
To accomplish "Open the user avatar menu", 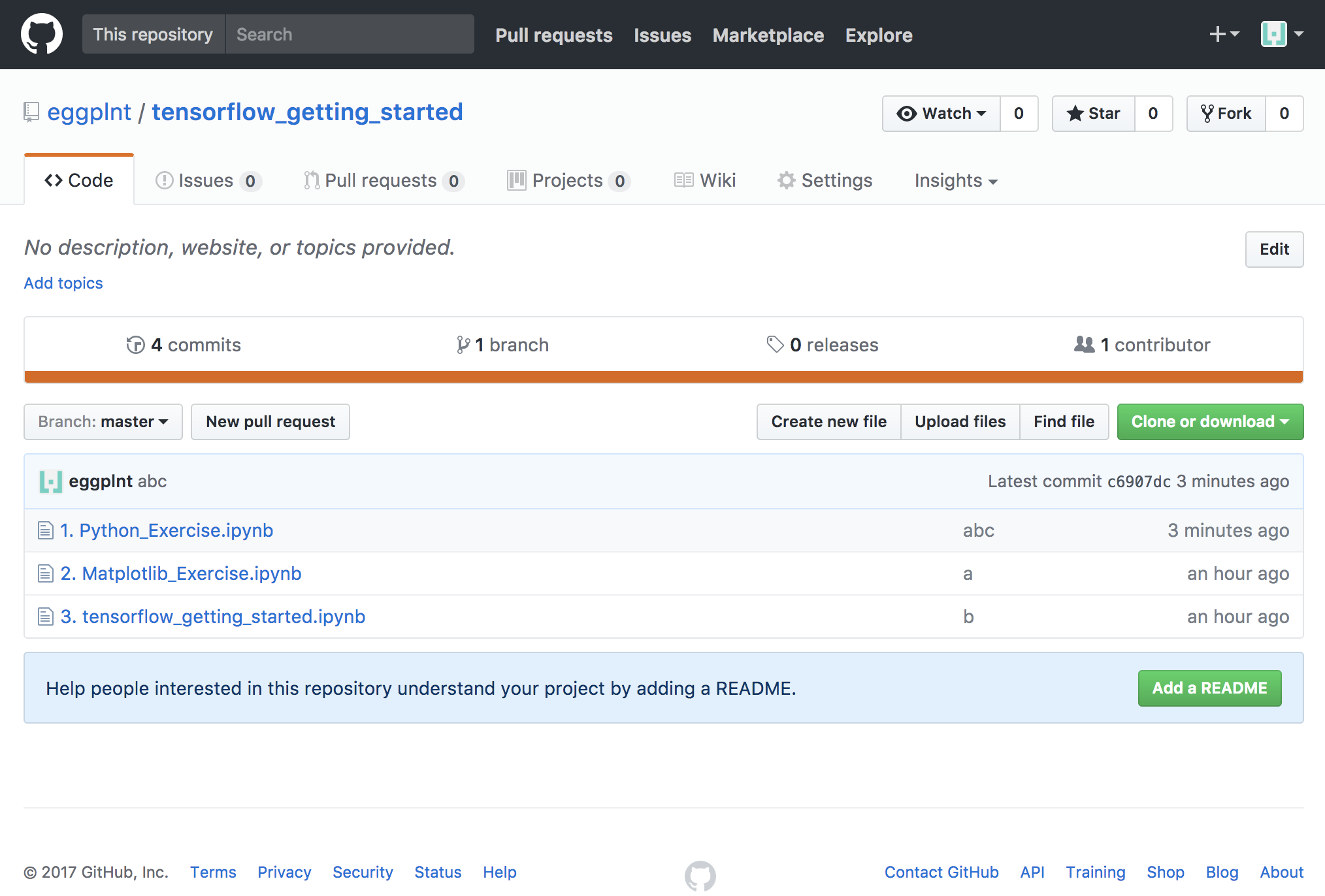I will 1282,34.
